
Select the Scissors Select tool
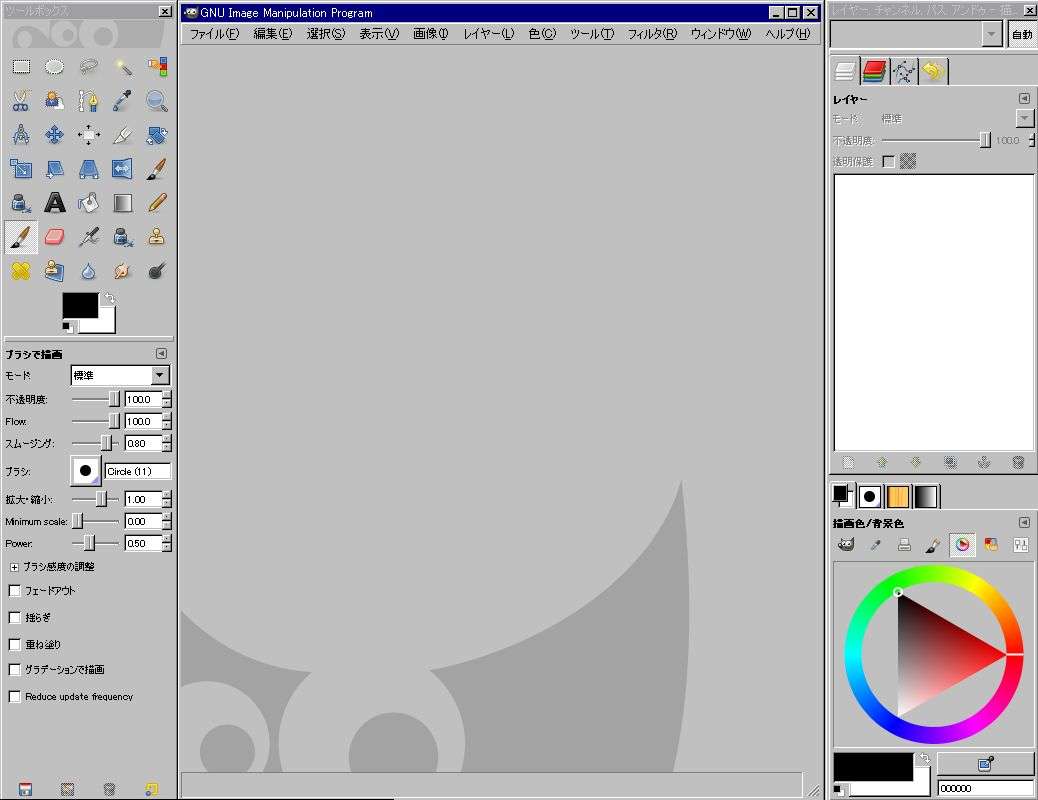[x=21, y=101]
